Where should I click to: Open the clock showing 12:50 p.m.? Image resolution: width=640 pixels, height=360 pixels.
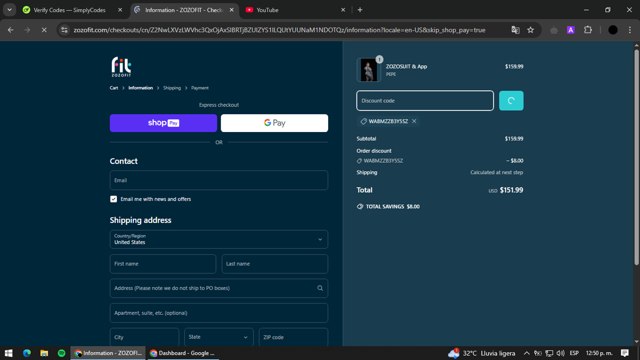pyautogui.click(x=599, y=353)
